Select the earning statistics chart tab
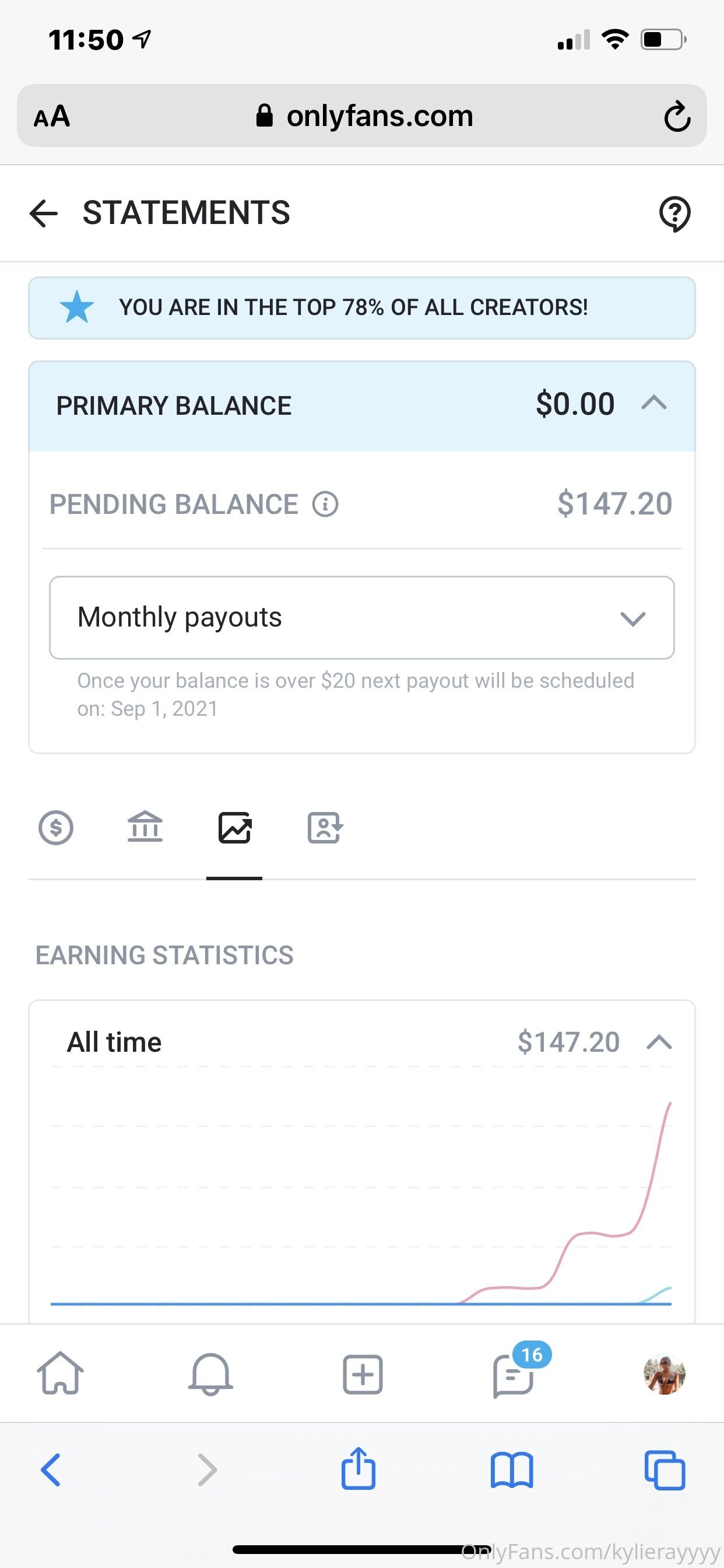This screenshot has height=1568, width=724. click(x=234, y=828)
